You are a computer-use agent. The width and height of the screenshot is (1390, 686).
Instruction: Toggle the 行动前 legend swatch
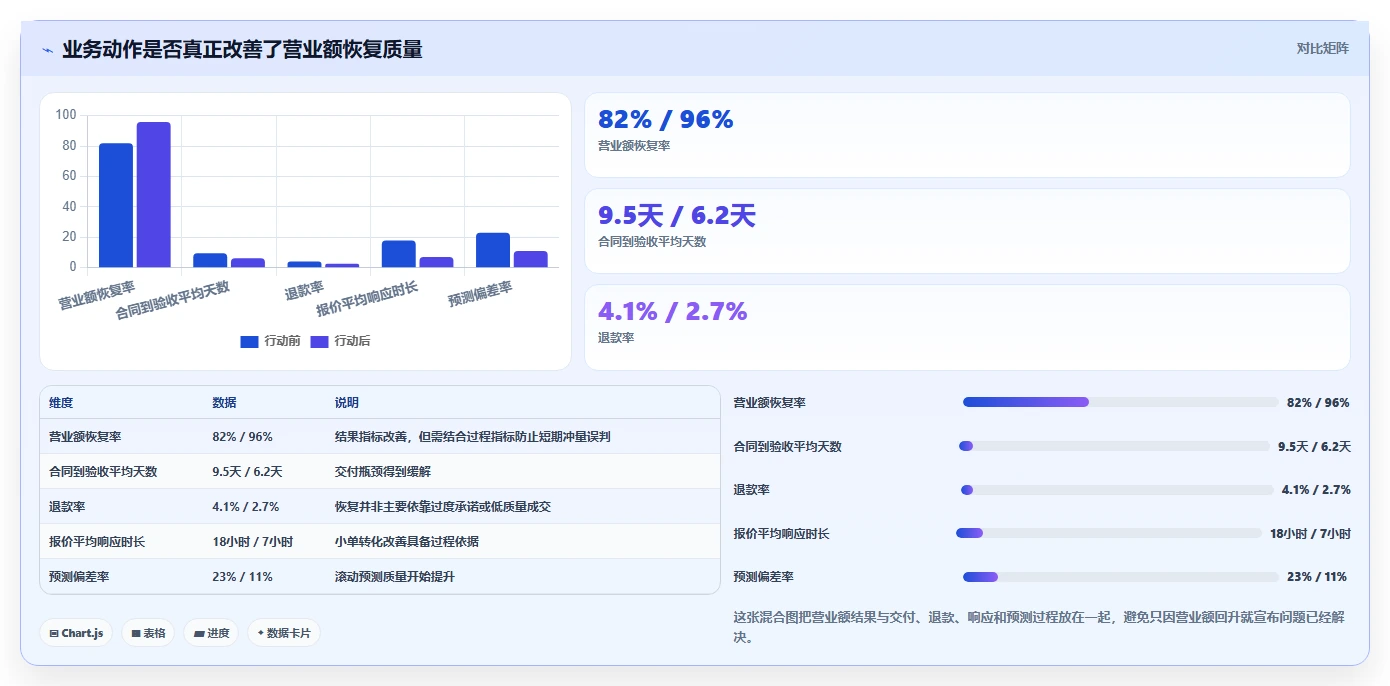pyautogui.click(x=249, y=341)
